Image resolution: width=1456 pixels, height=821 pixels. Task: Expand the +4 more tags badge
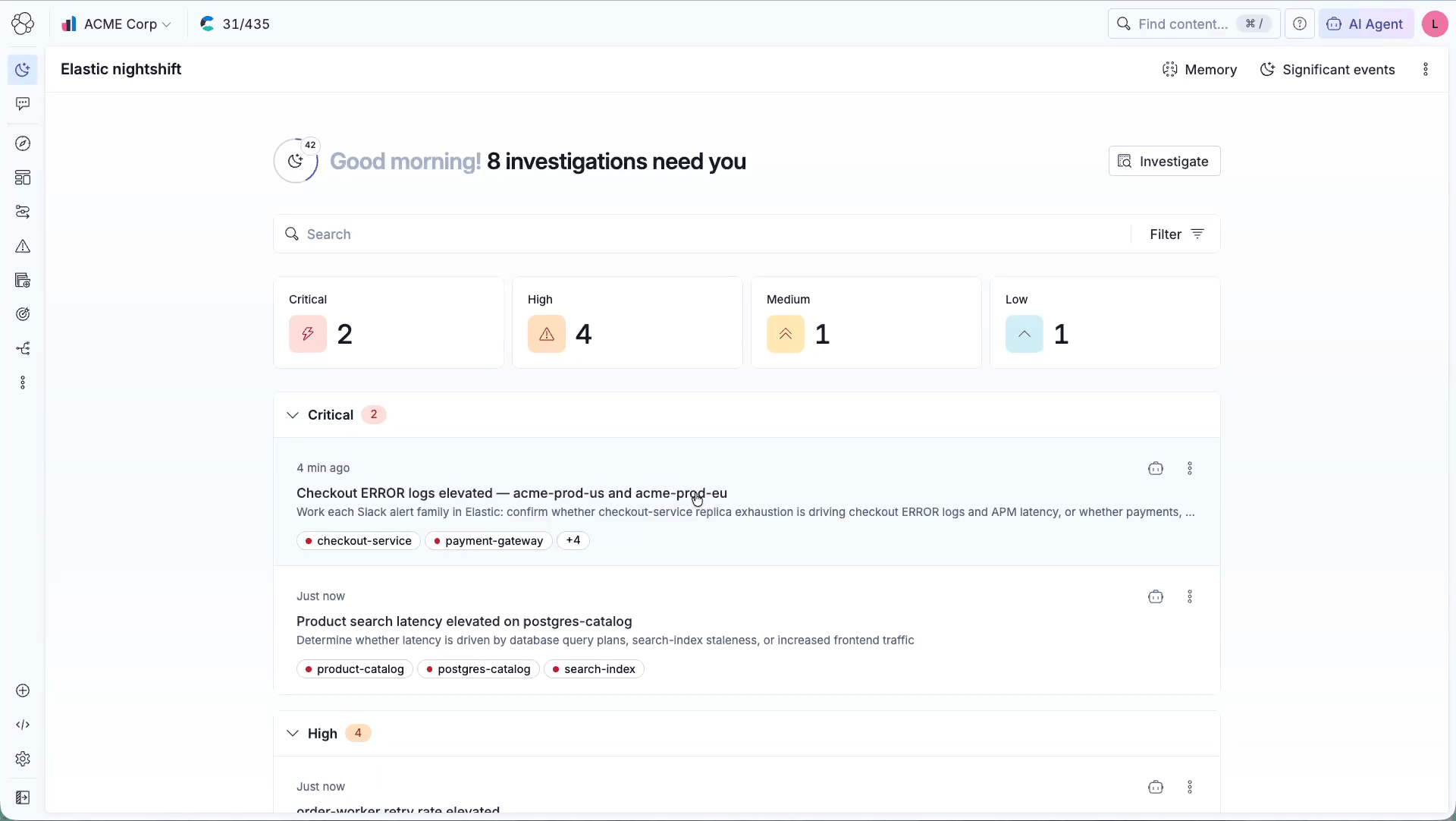click(x=573, y=540)
